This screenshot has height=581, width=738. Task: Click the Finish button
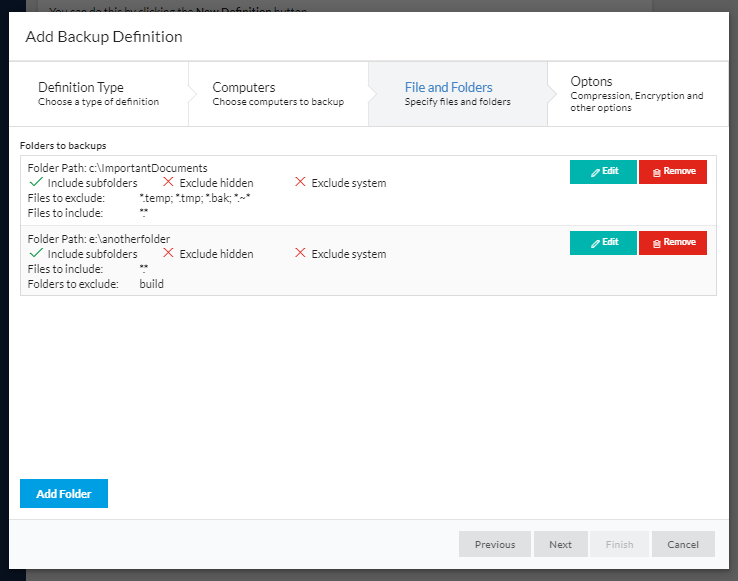click(x=619, y=544)
